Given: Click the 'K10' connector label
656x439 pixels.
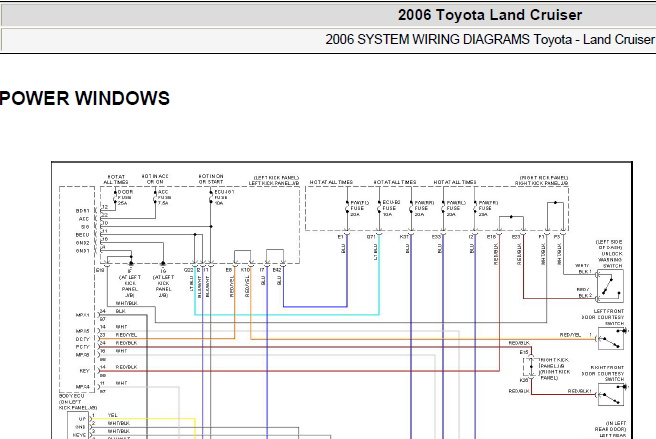Looking at the screenshot, I should click(x=245, y=270).
